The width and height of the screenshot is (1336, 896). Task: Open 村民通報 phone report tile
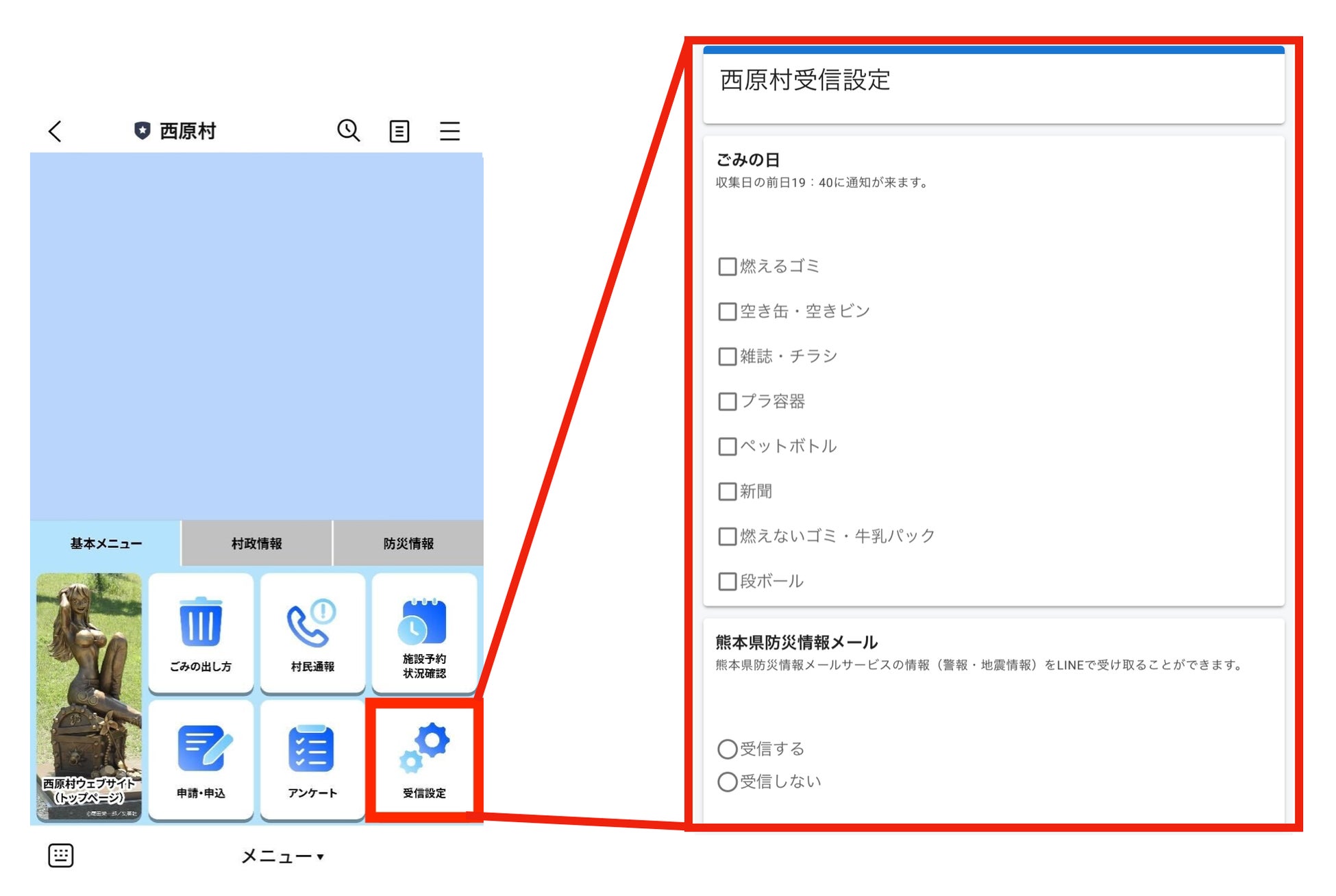click(x=312, y=633)
